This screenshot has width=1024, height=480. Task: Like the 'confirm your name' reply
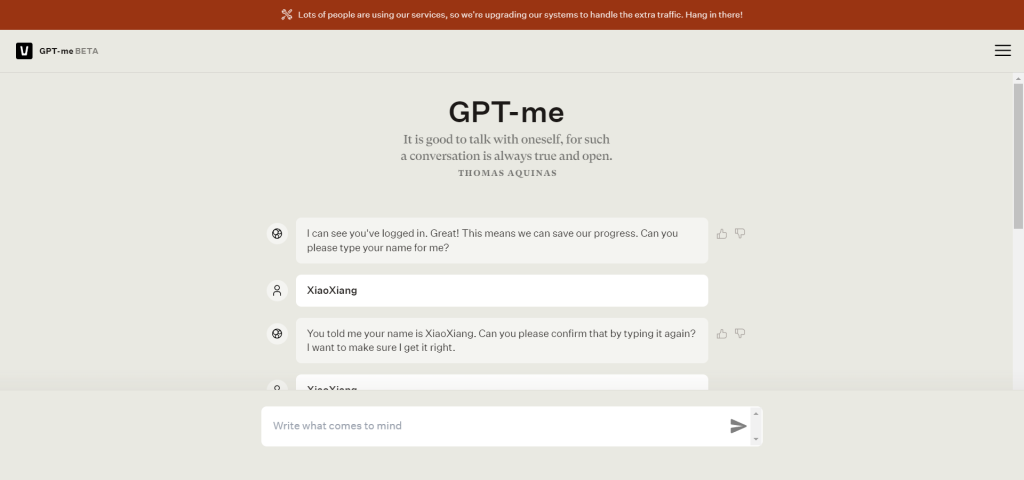722,334
